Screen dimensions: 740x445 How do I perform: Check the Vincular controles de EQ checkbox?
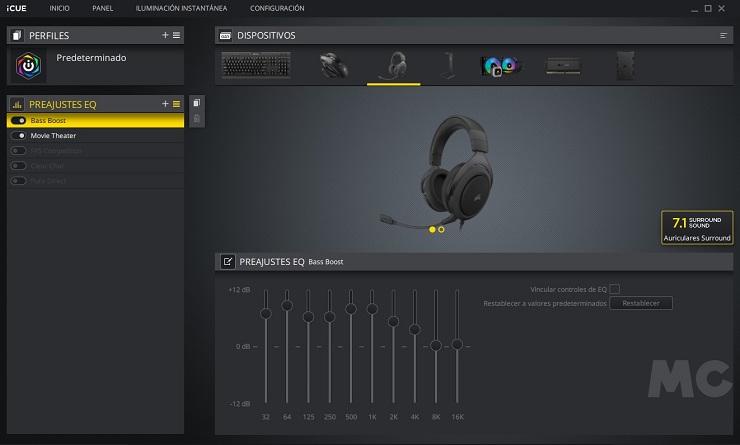pyautogui.click(x=615, y=289)
